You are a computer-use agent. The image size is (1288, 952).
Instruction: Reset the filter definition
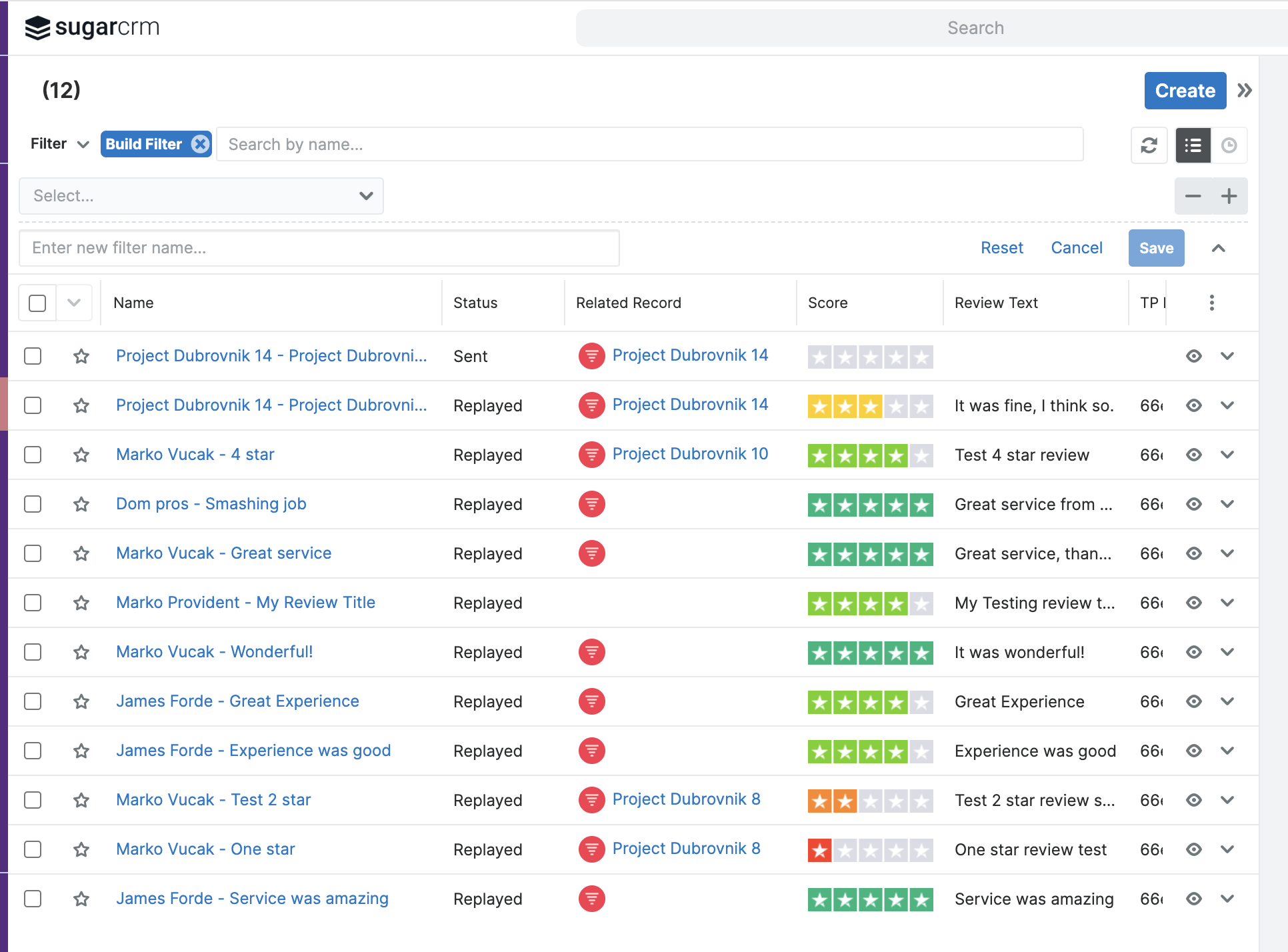tap(1002, 248)
